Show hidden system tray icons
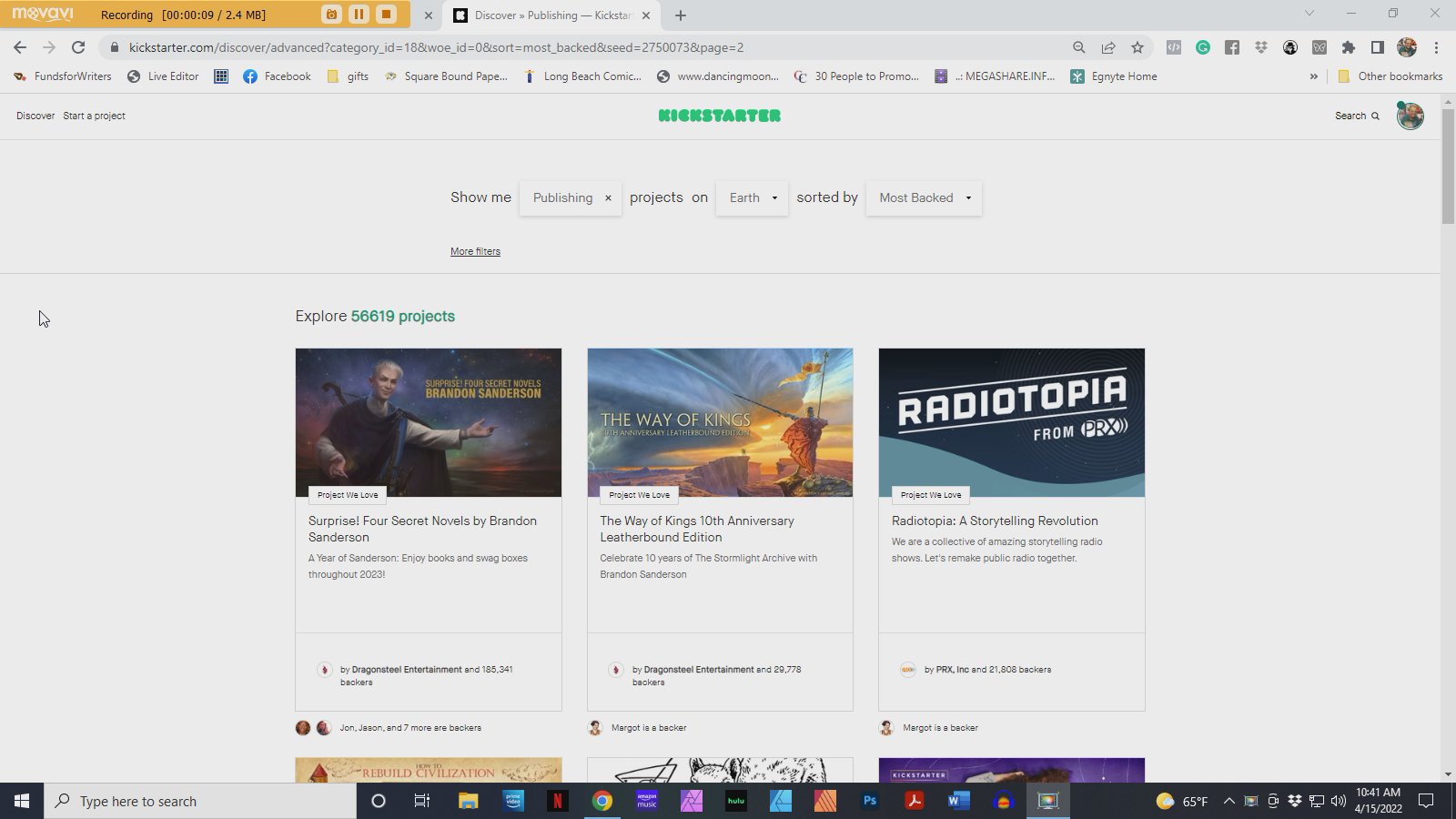Screen dimensions: 1456x819 point(1228,801)
